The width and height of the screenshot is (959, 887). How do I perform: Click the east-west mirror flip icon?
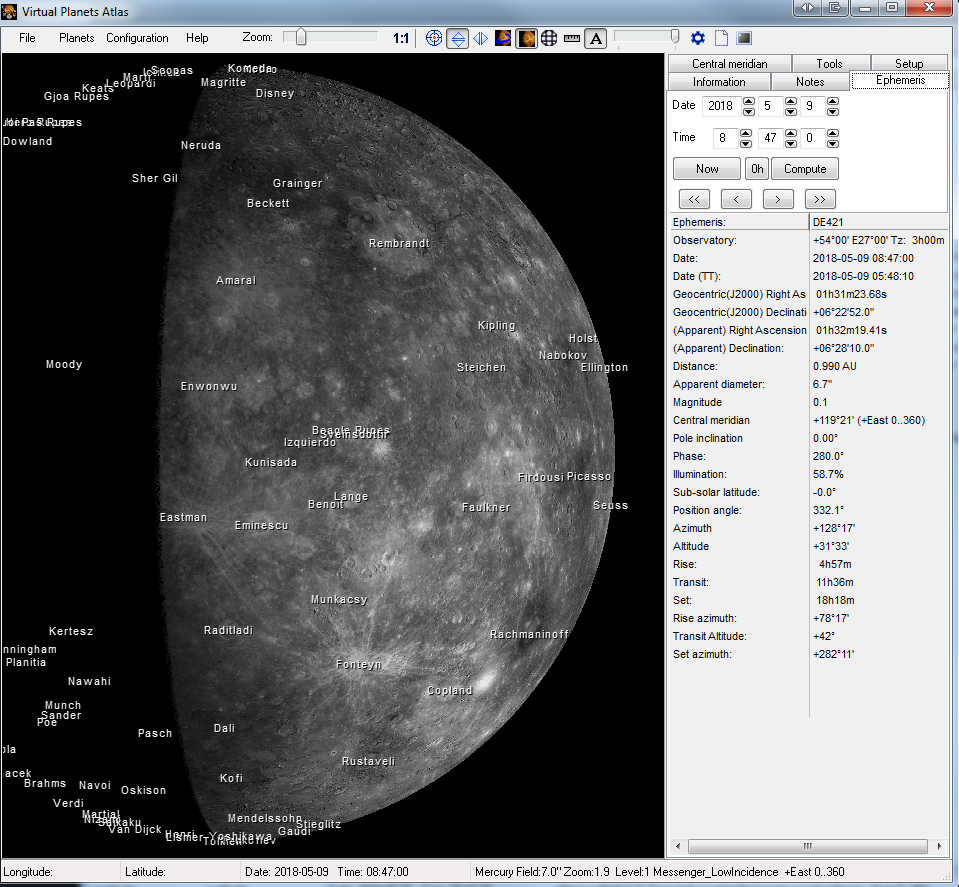(481, 38)
